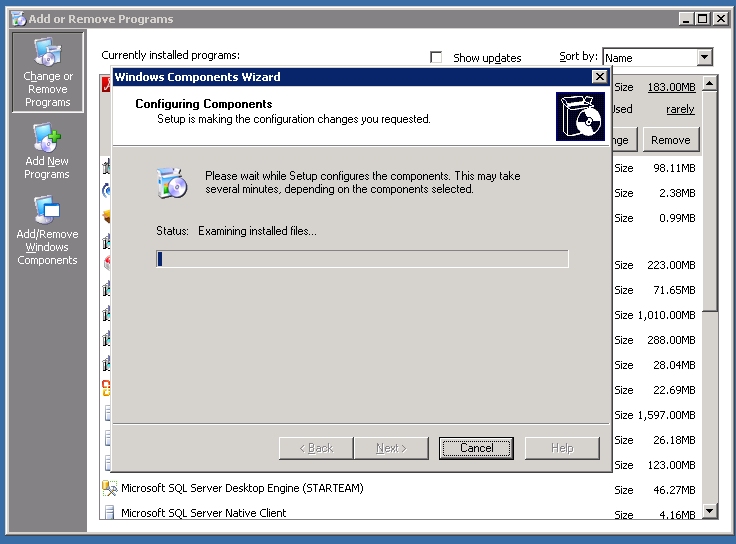Cancel the Windows Components Wizard
This screenshot has width=736, height=544.
click(476, 448)
